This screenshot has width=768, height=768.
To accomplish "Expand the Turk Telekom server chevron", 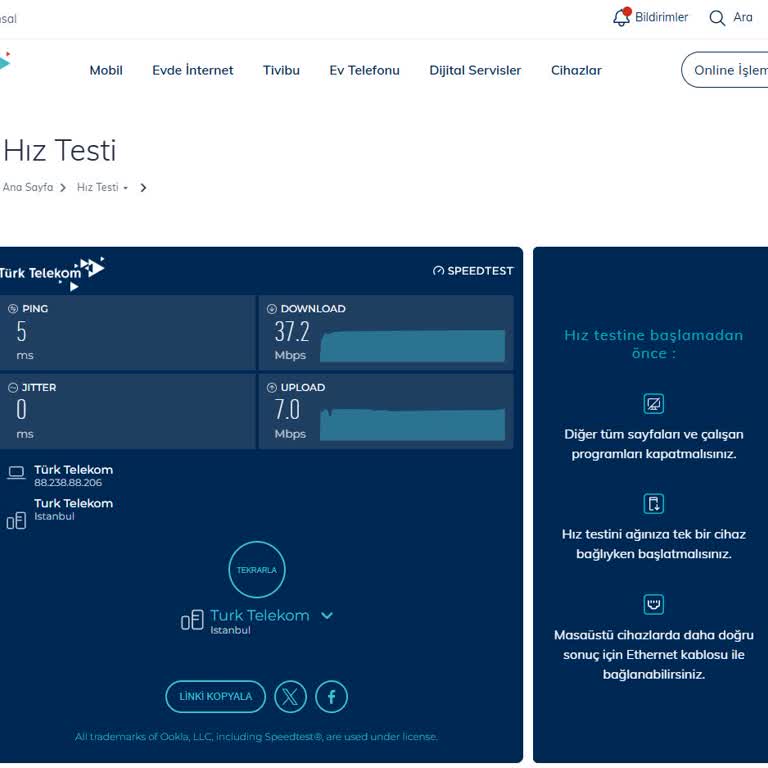I will 327,616.
